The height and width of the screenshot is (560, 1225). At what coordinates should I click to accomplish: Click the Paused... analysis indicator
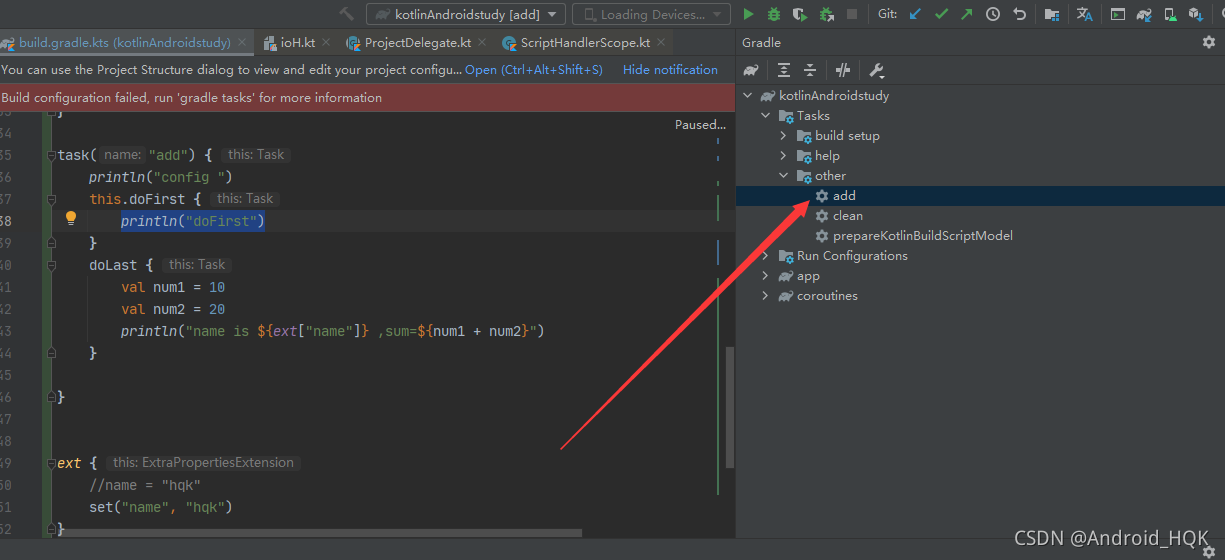tap(700, 125)
